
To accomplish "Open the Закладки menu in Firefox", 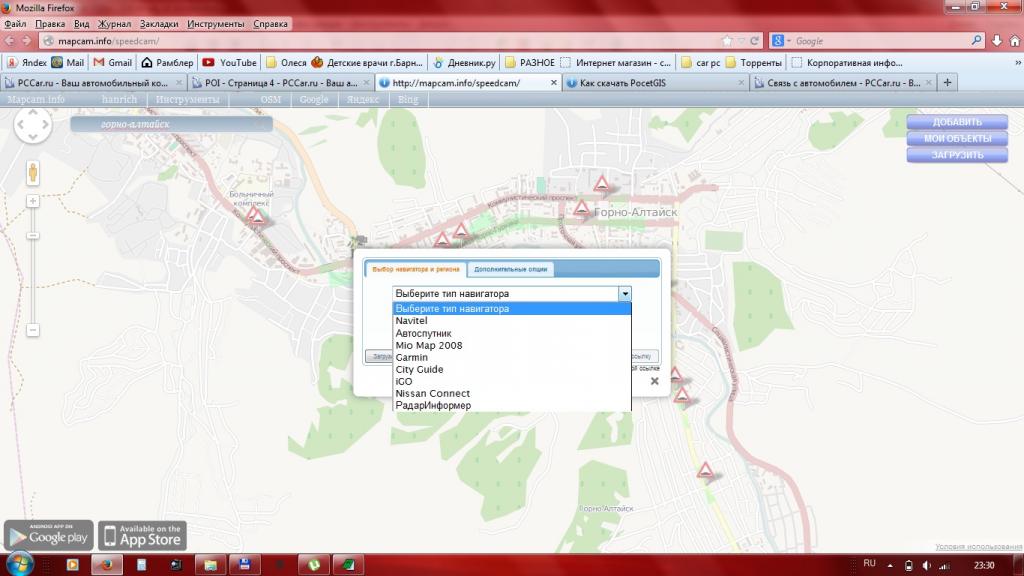I will click(159, 22).
